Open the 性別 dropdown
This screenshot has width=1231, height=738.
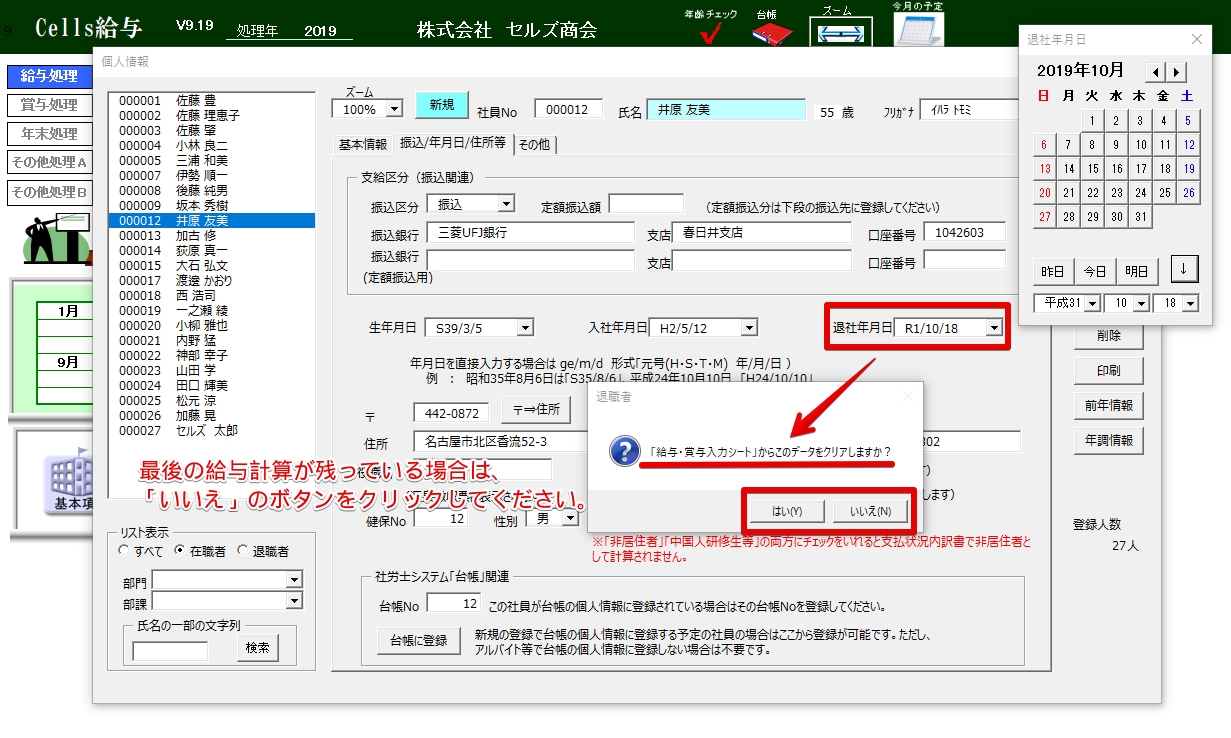[570, 518]
